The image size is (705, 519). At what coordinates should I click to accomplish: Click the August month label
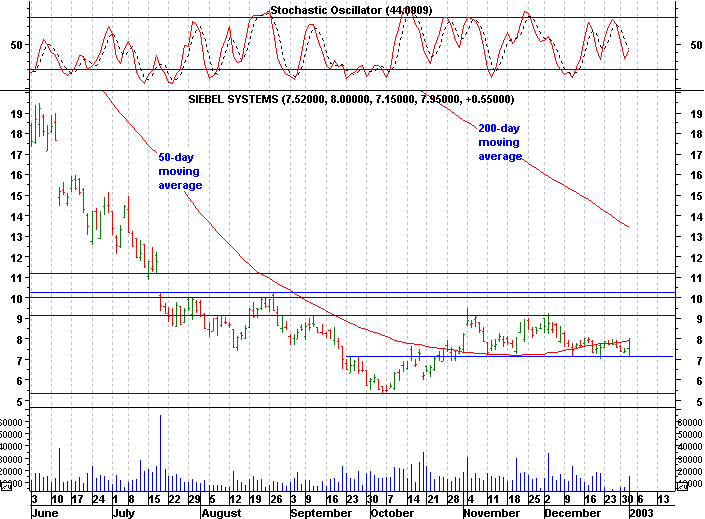pyautogui.click(x=221, y=513)
